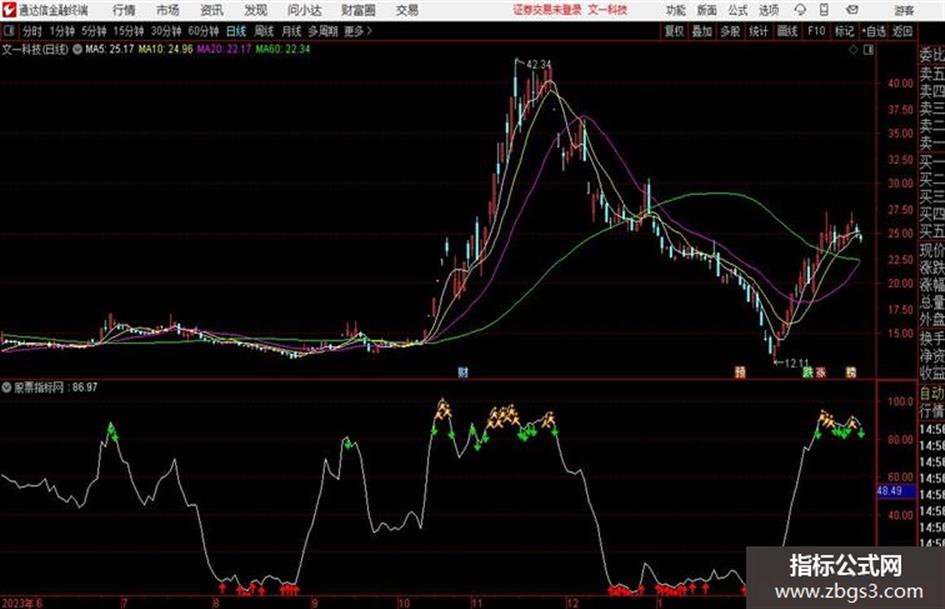This screenshot has width=945, height=609.
Task: Open the F10 company info
Action: point(816,31)
